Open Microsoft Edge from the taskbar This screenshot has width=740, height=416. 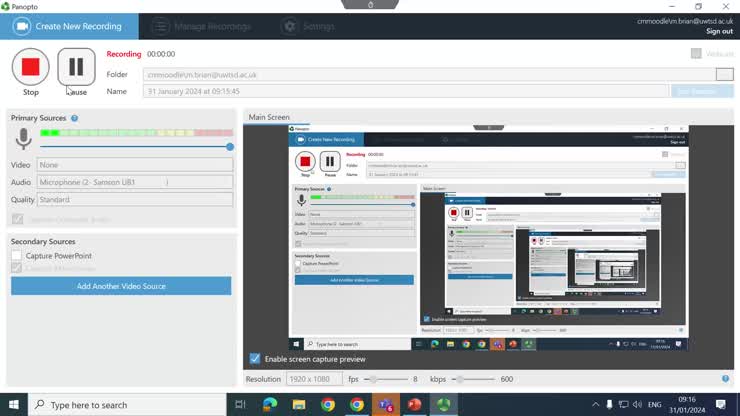coord(270,405)
